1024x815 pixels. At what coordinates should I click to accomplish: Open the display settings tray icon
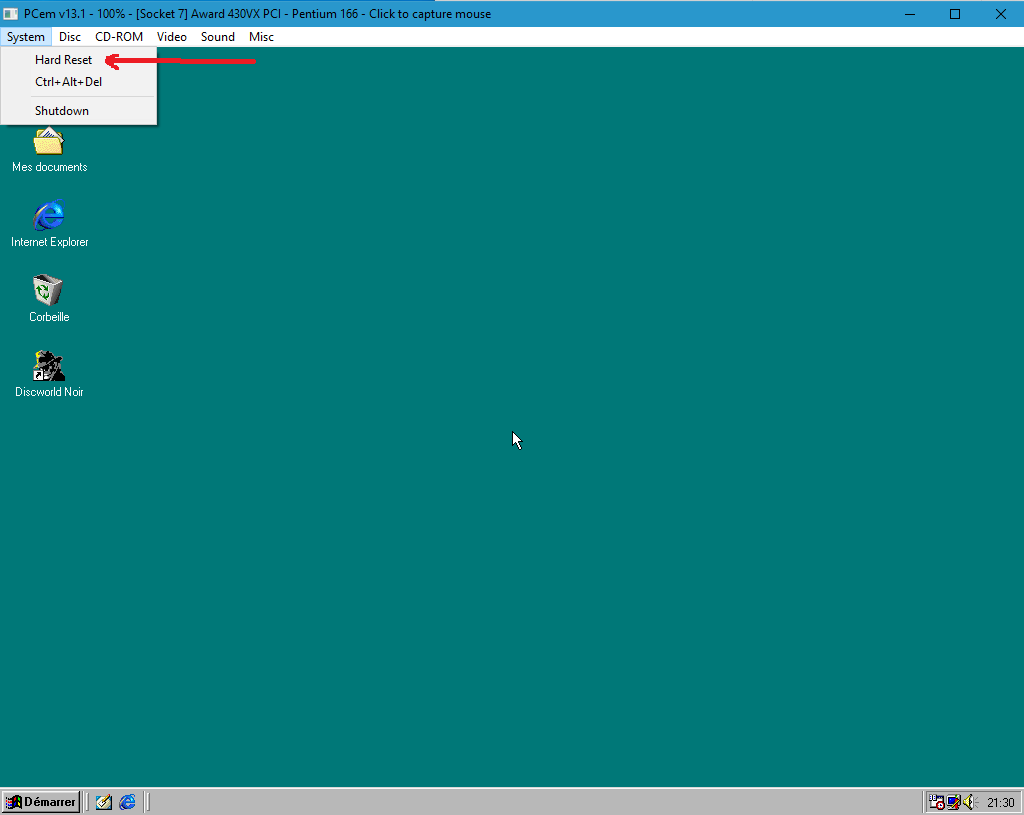(953, 802)
